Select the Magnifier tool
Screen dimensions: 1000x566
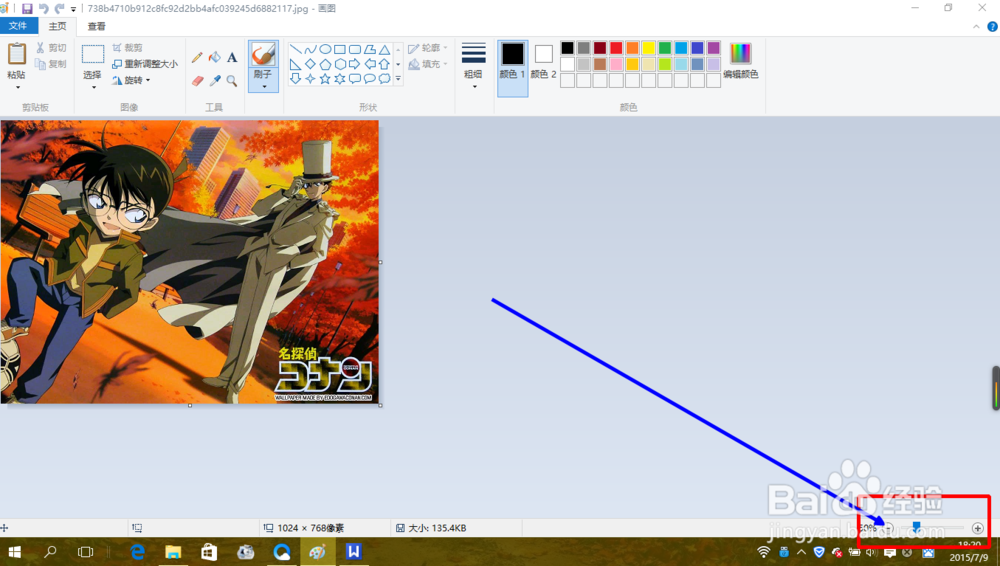coord(232,81)
